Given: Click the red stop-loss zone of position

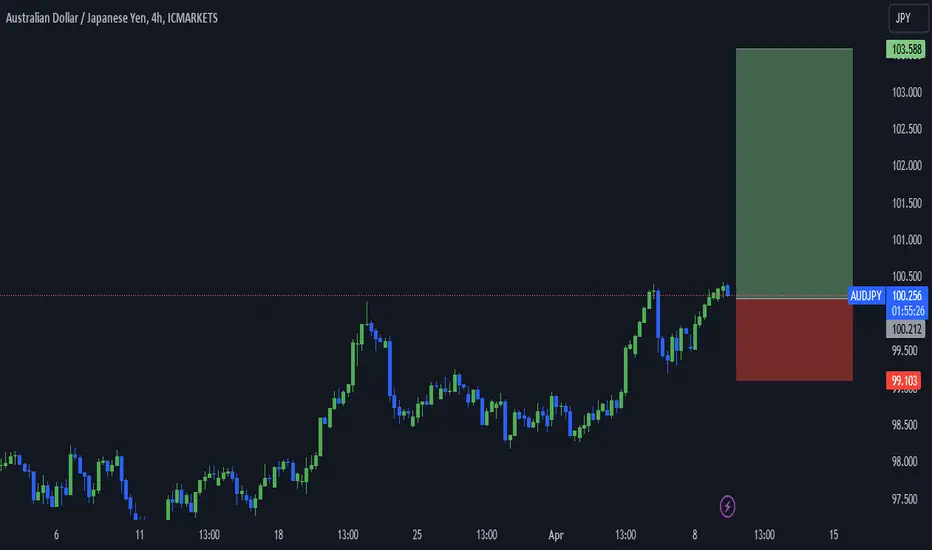Looking at the screenshot, I should click(x=794, y=340).
